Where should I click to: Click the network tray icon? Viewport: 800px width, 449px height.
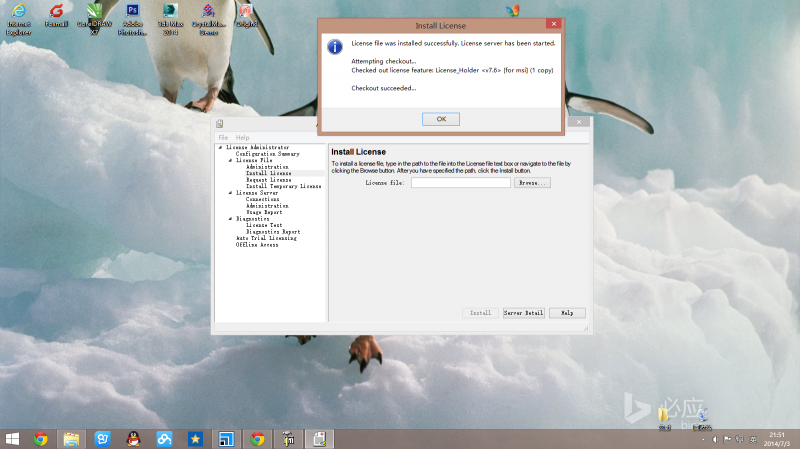tap(739, 440)
